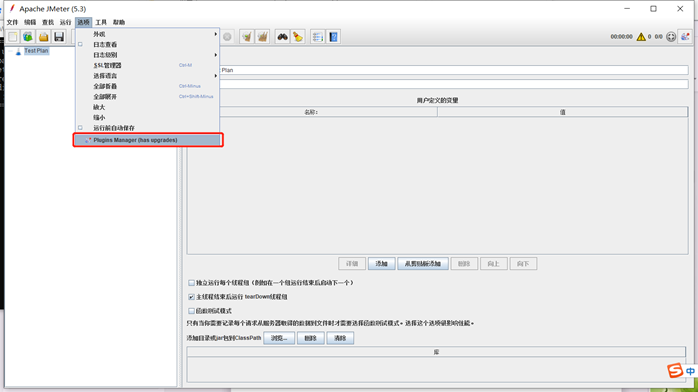698x392 pixels.
Task: Click the 清除 button for ClassPath
Action: point(340,338)
